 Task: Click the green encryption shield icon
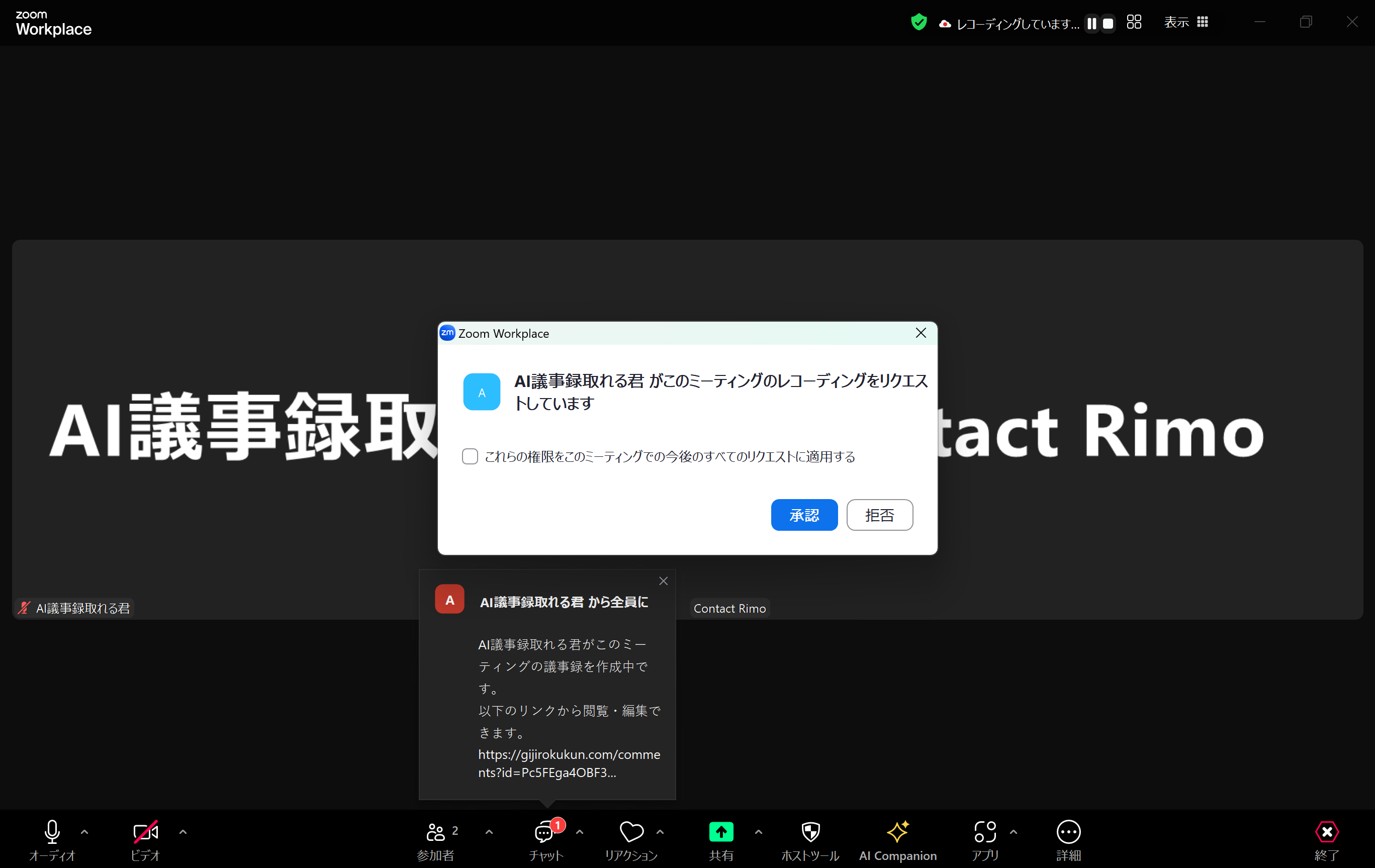coord(918,22)
